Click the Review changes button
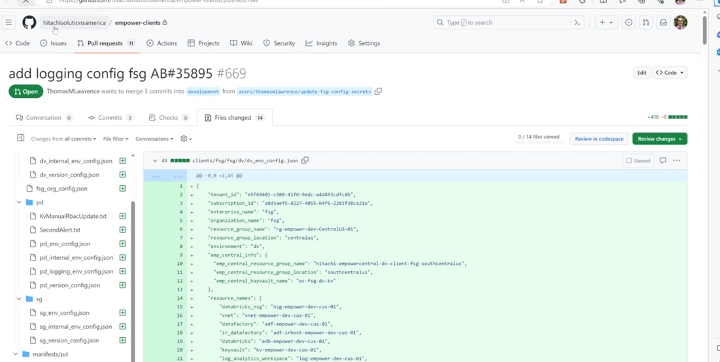Viewport: 720px width, 362px height. click(659, 139)
